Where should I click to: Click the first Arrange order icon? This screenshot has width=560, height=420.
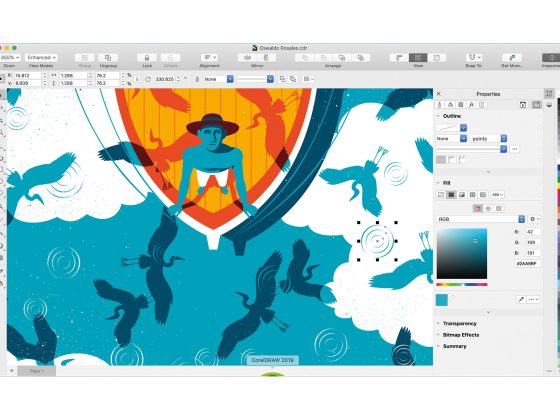305,58
